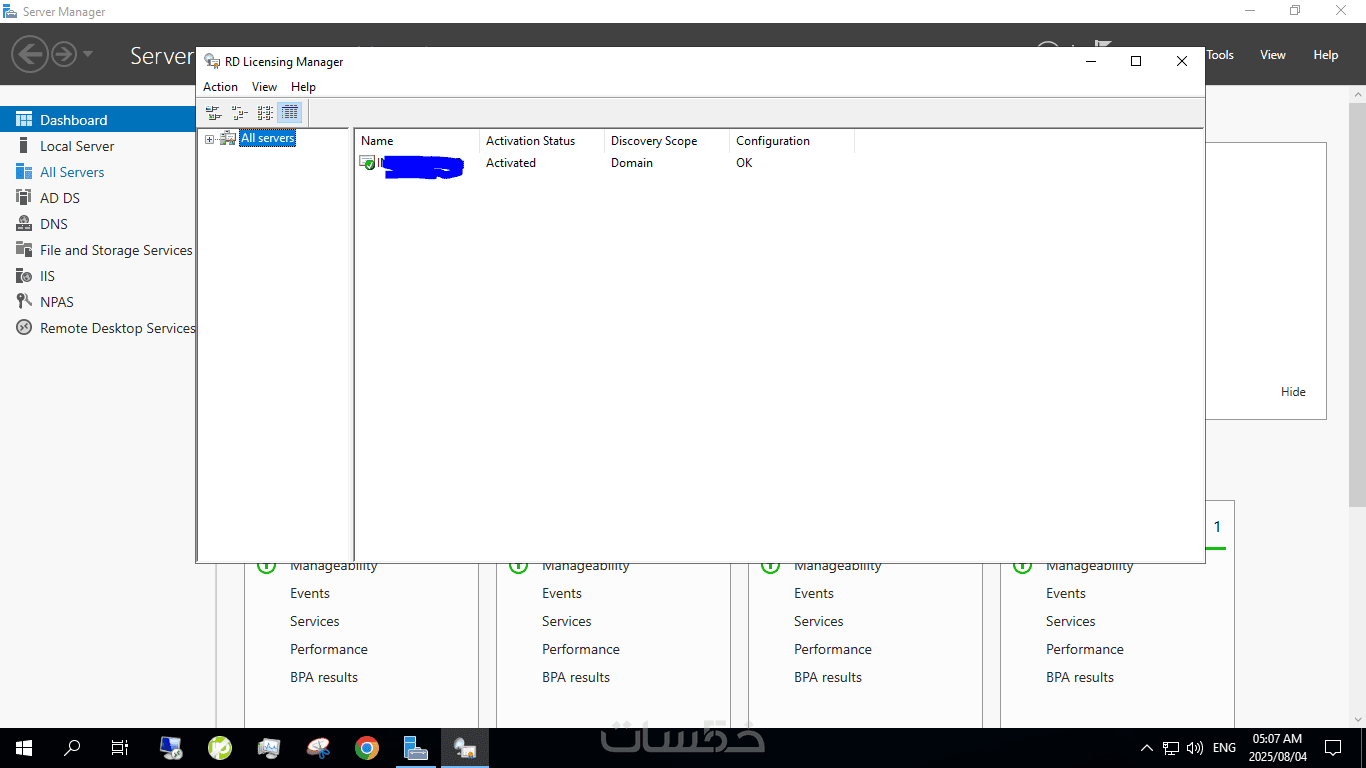Open DNS via its sidebar icon
Screen dimensions: 1366x768
click(24, 224)
